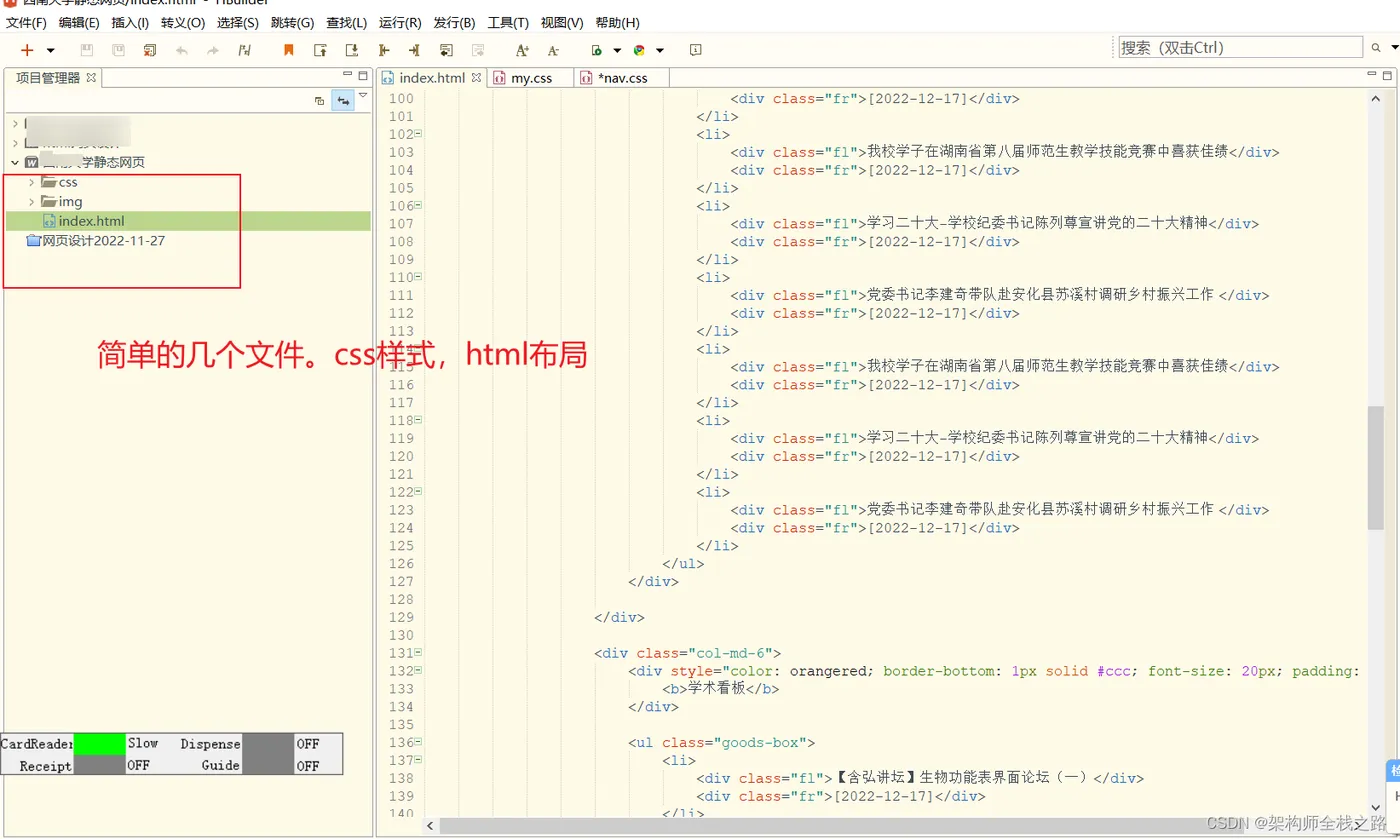Screen dimensions: 1400x839
Task: Click the red plus New icon
Action: [x=27, y=50]
